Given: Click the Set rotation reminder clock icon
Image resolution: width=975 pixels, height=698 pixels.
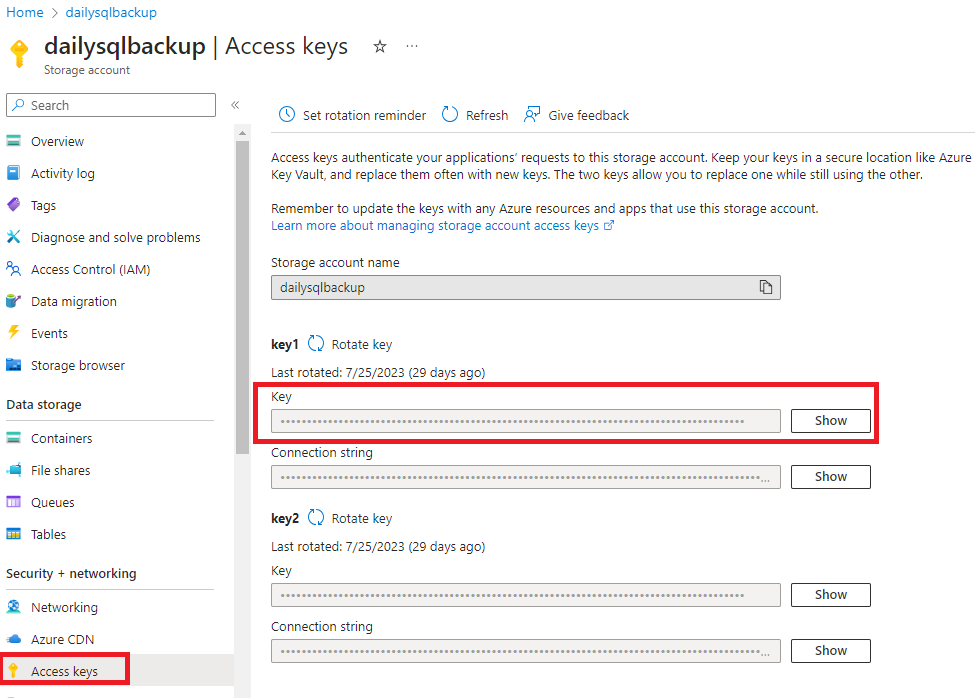Looking at the screenshot, I should click(x=287, y=114).
